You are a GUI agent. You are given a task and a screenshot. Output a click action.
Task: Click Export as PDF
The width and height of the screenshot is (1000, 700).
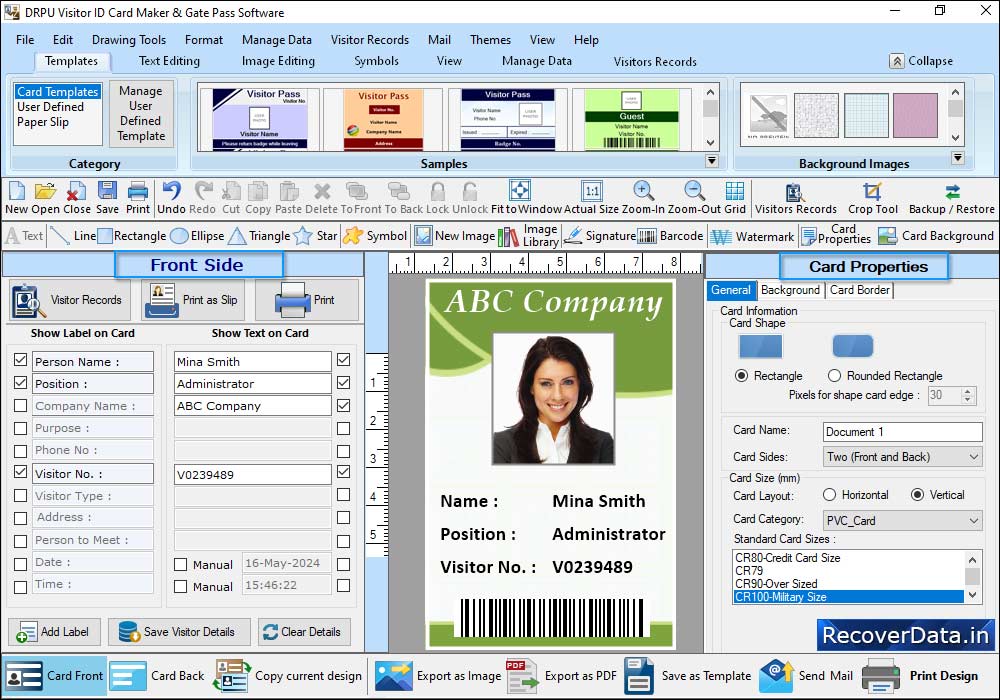pyautogui.click(x=562, y=676)
